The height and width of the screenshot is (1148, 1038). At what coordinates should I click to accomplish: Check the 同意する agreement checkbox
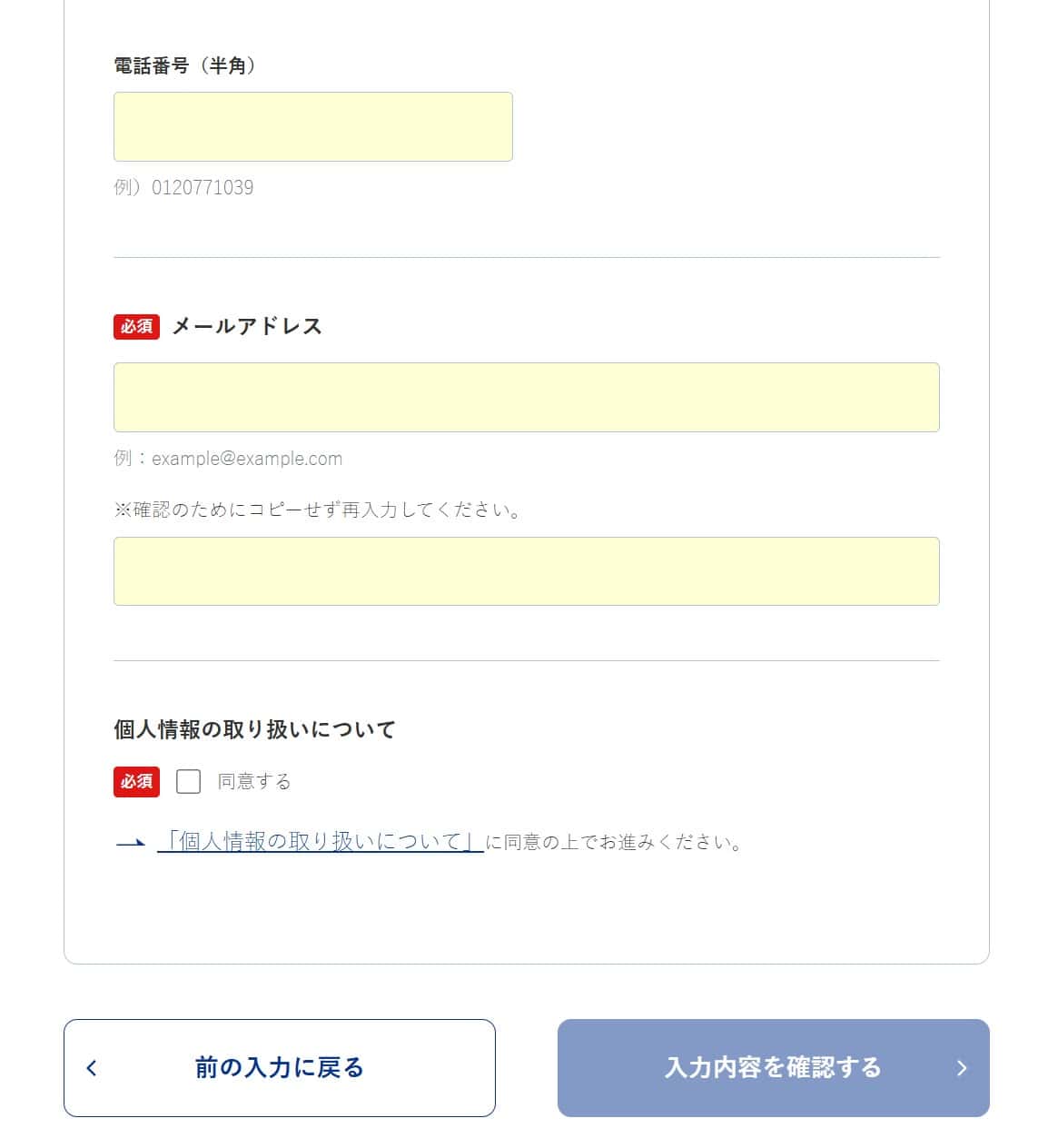[x=188, y=781]
